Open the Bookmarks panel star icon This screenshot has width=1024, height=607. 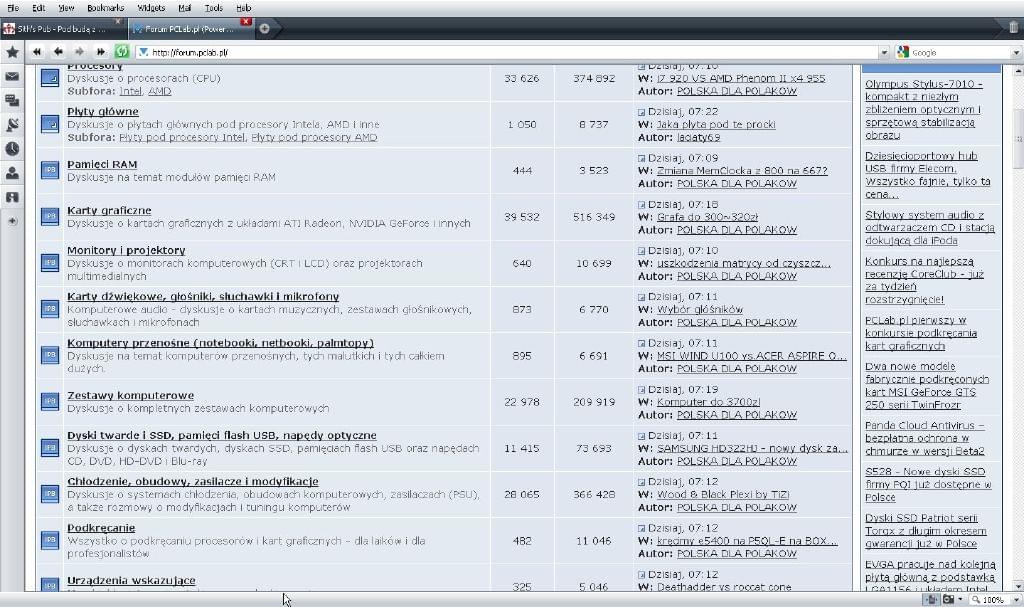(x=12, y=52)
